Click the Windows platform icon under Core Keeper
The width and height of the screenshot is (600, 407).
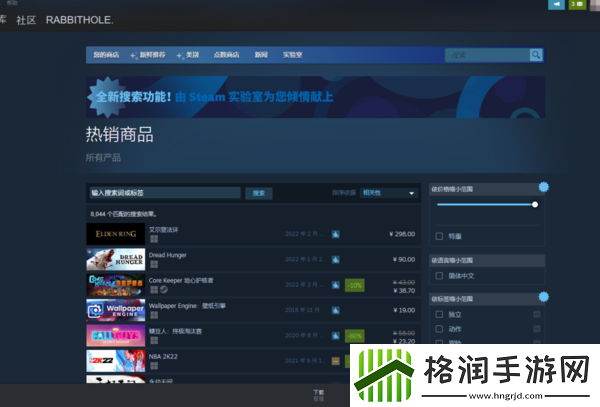click(x=154, y=290)
